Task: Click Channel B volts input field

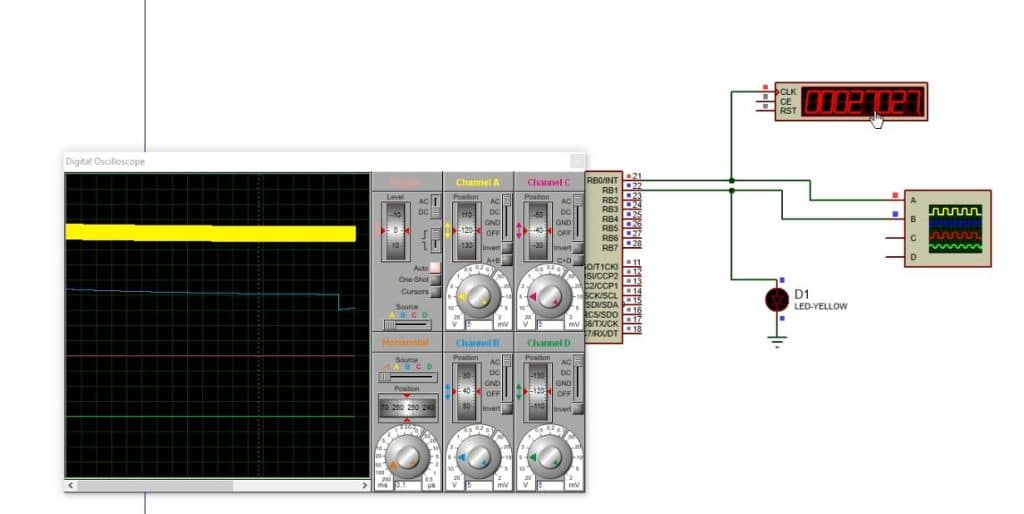Action: tap(480, 486)
